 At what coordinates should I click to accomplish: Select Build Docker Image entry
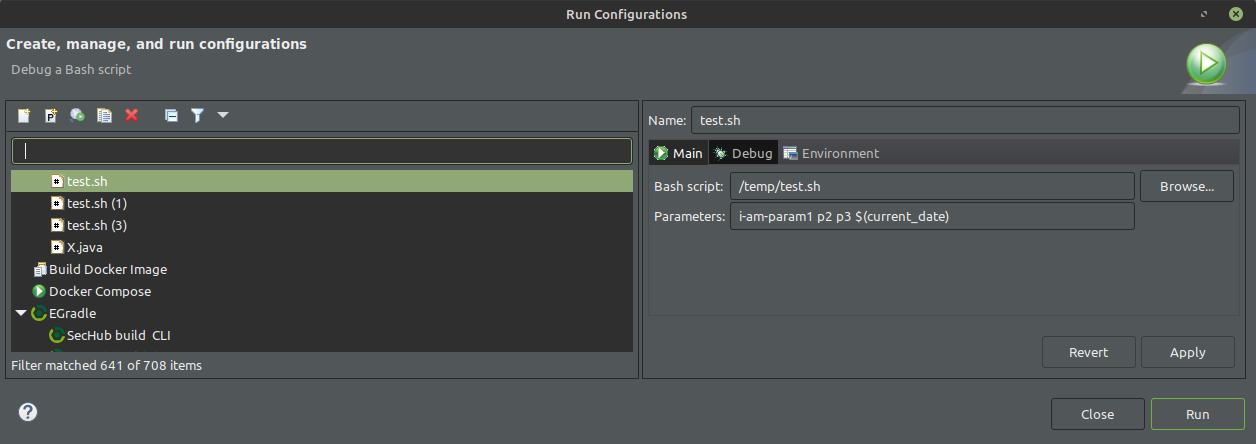click(x=108, y=269)
